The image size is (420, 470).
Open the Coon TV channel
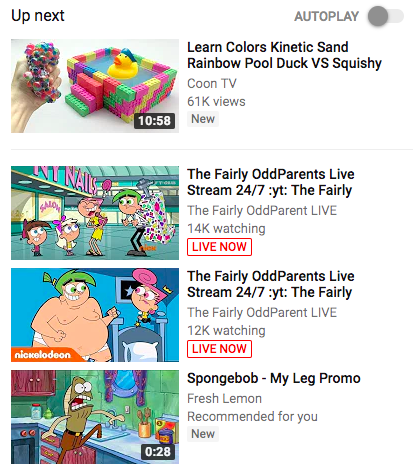coord(212,83)
